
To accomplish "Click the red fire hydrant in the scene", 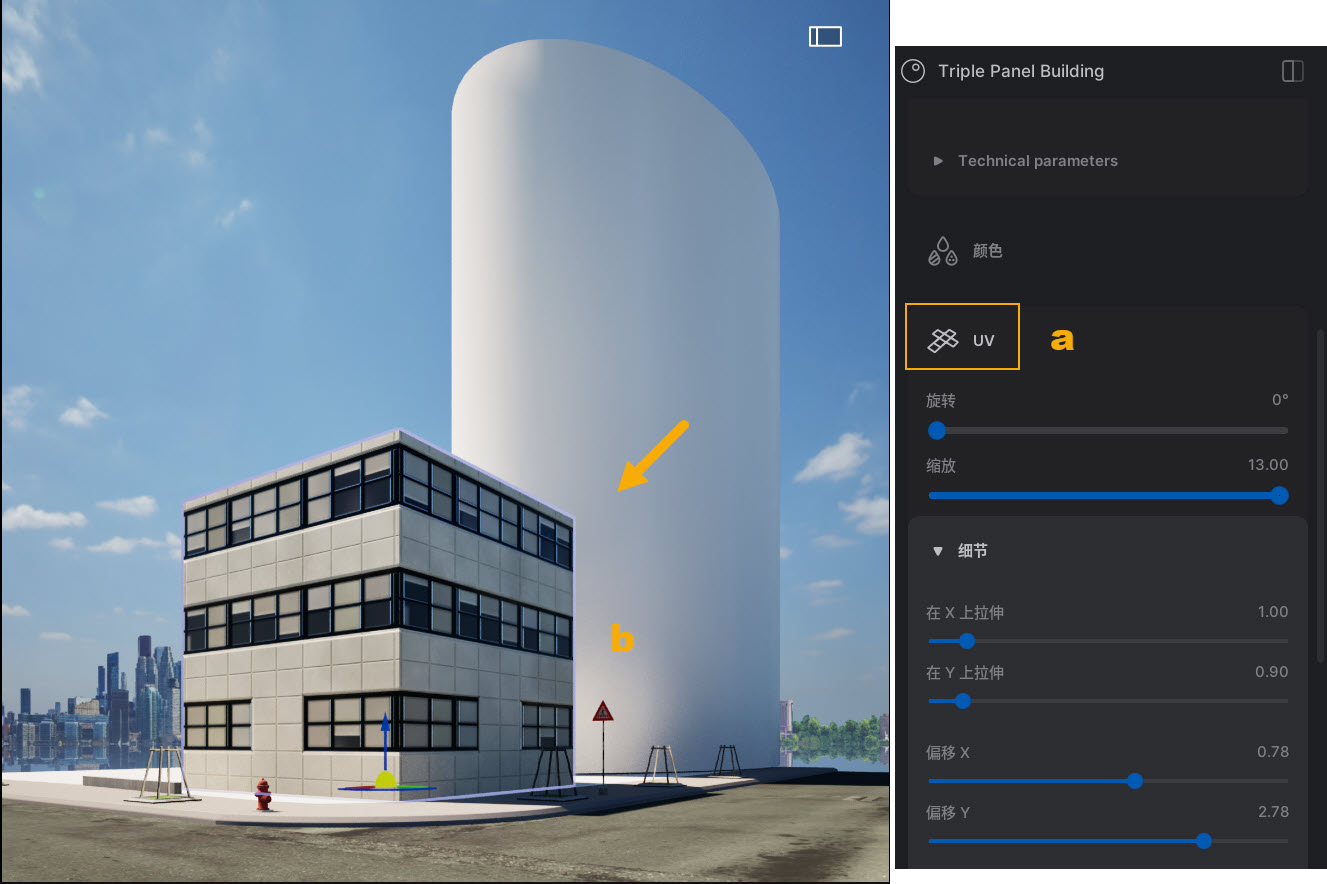I will click(263, 794).
